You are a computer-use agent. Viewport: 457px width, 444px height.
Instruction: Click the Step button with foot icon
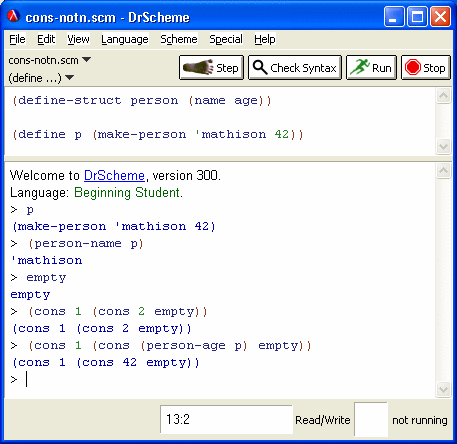211,68
